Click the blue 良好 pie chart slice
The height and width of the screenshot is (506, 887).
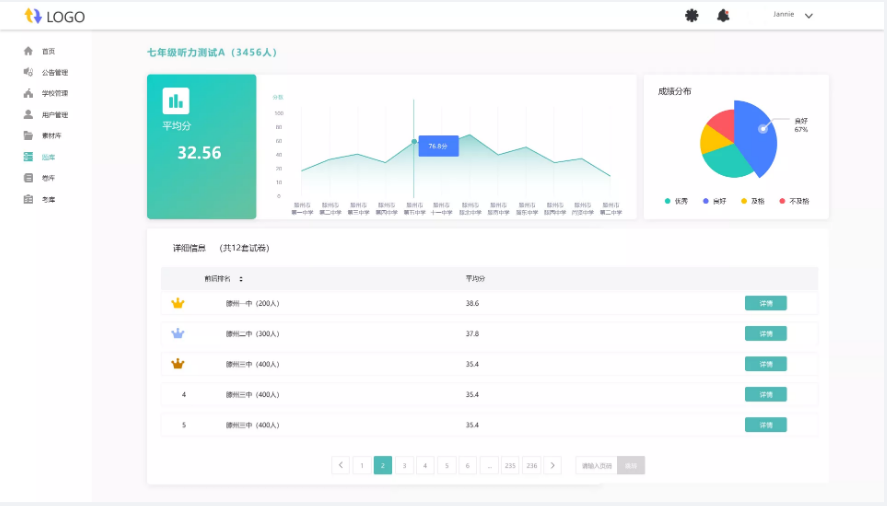pyautogui.click(x=757, y=135)
